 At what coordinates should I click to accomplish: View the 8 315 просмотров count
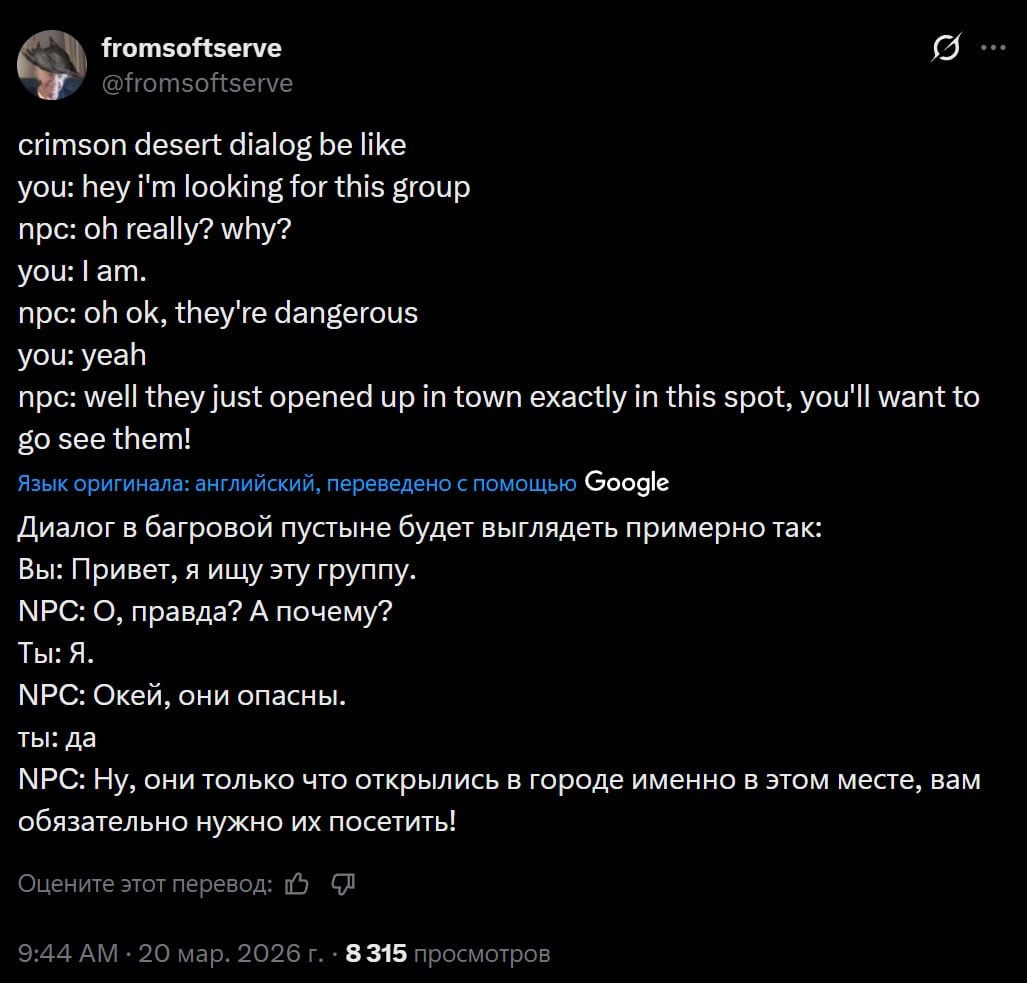(447, 953)
